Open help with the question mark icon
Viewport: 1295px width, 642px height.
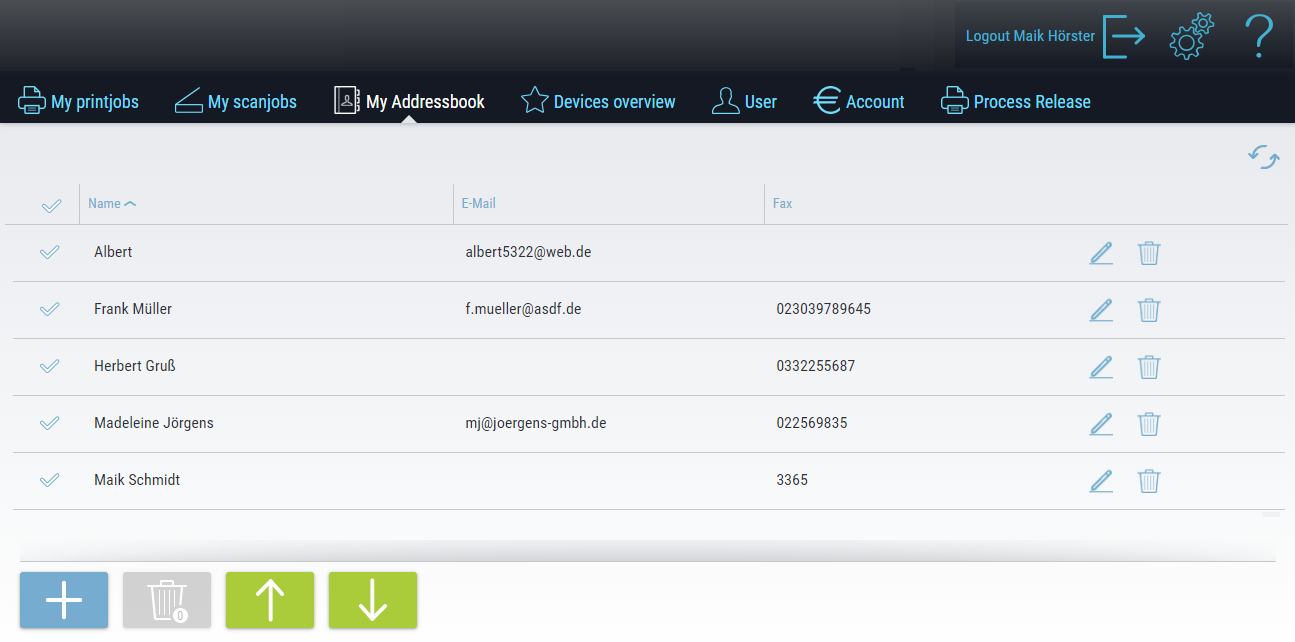1258,36
